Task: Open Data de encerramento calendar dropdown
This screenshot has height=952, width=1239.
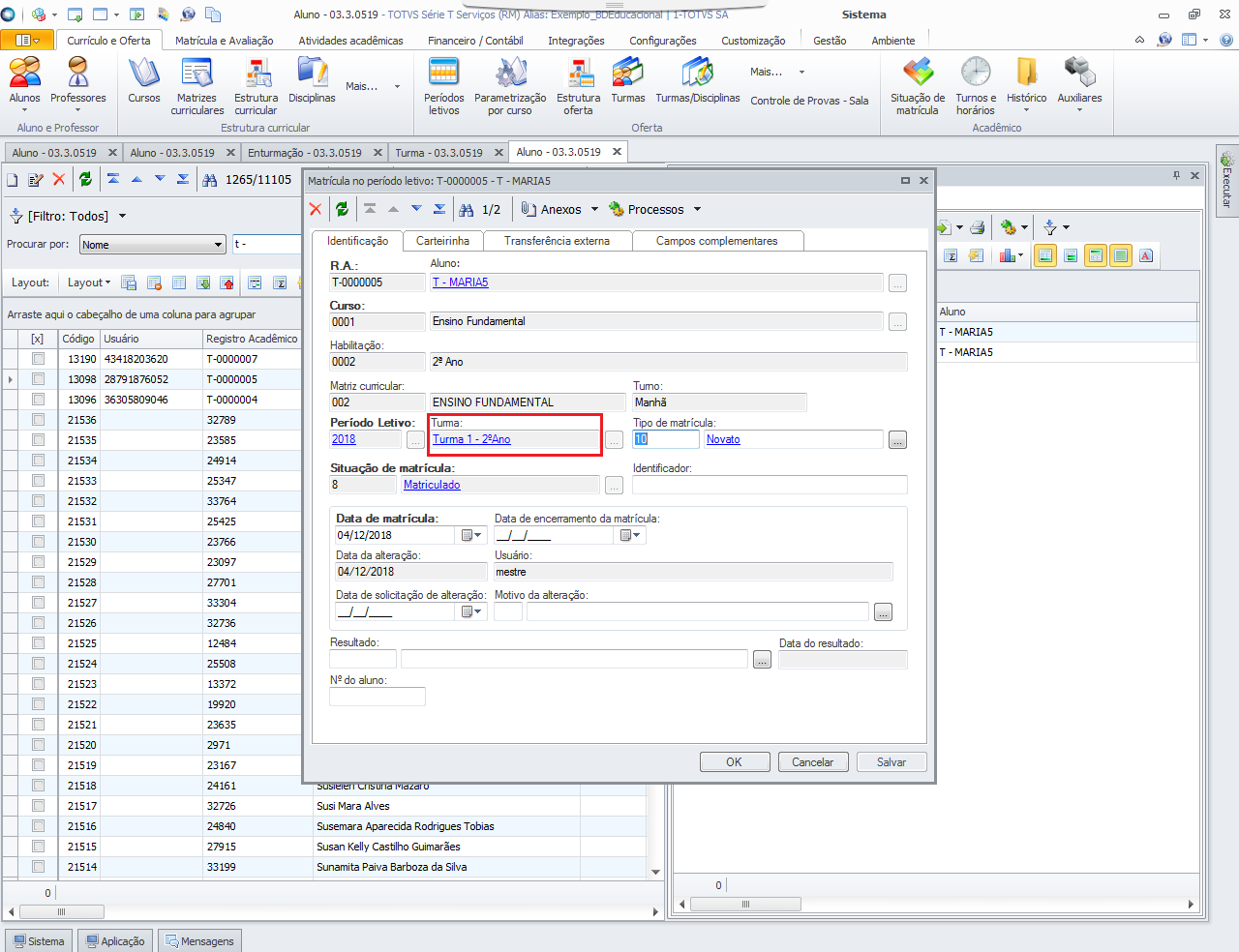Action: coord(630,535)
